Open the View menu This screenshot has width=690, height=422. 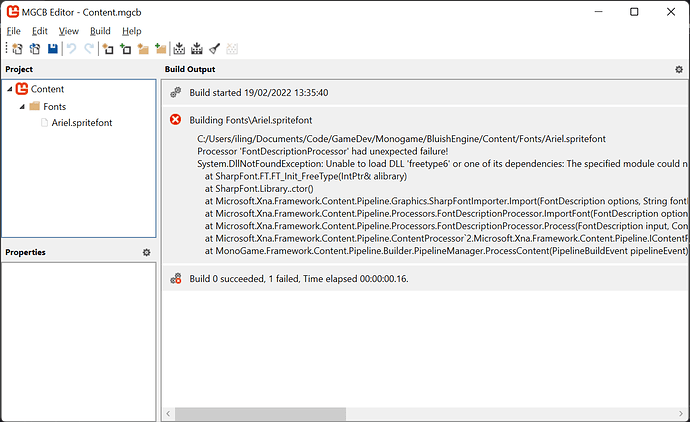coord(69,31)
